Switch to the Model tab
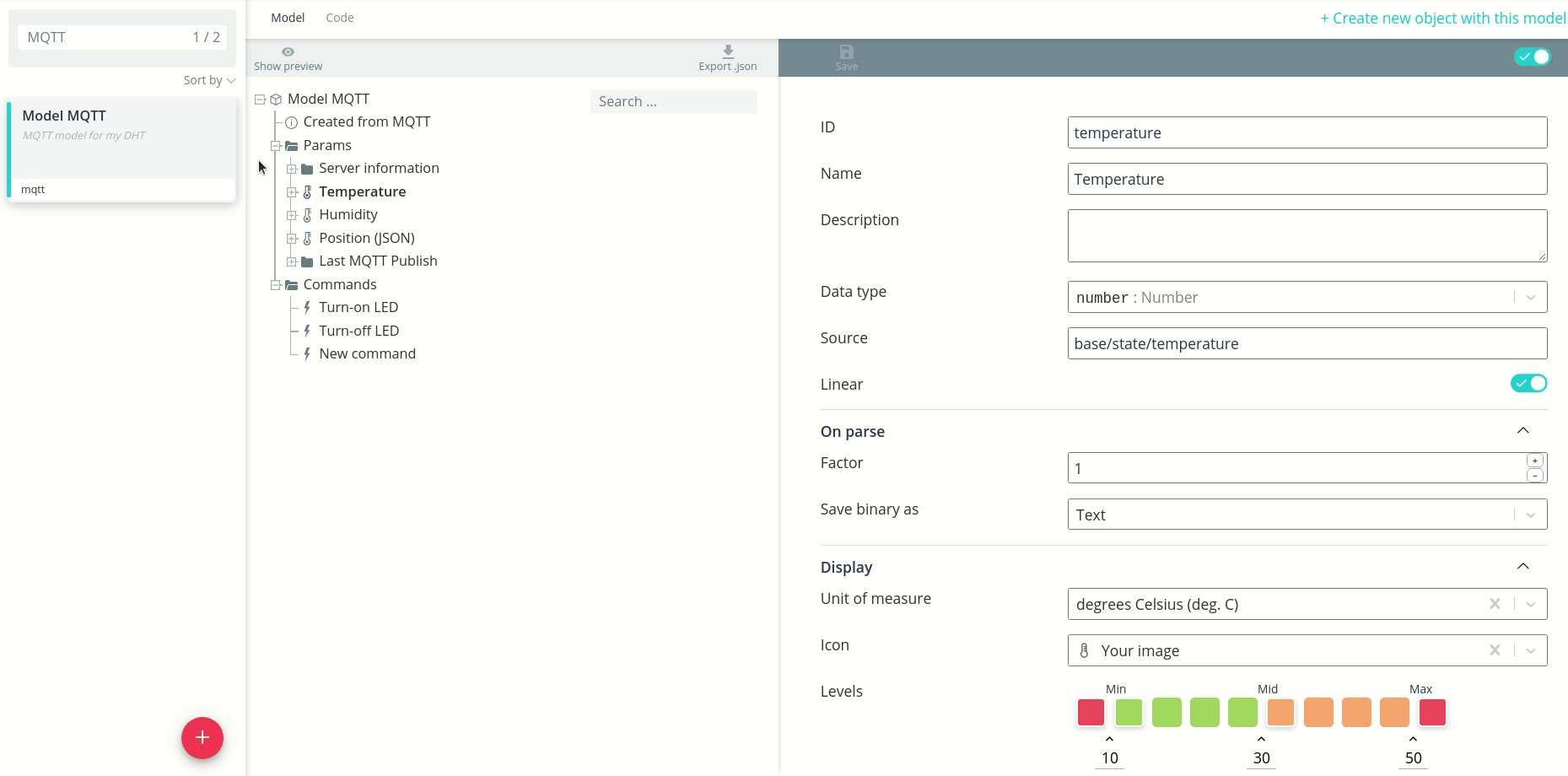The image size is (1568, 776). (x=288, y=18)
